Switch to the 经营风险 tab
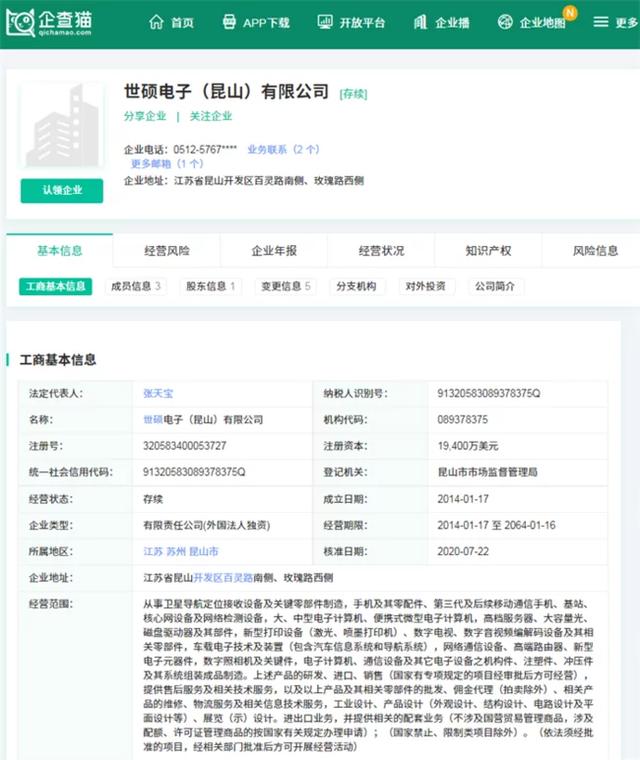The height and width of the screenshot is (760, 640). coord(167,251)
